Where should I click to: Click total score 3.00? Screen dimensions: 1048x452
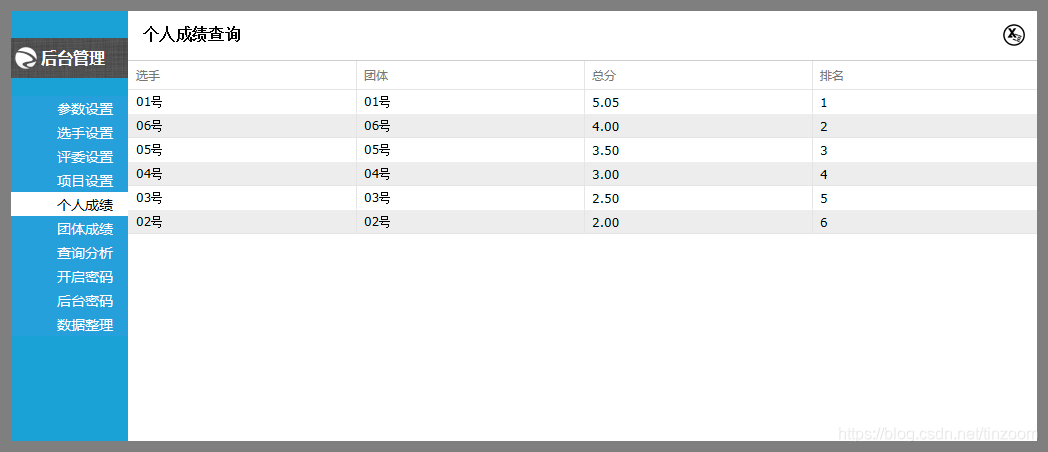click(x=698, y=174)
